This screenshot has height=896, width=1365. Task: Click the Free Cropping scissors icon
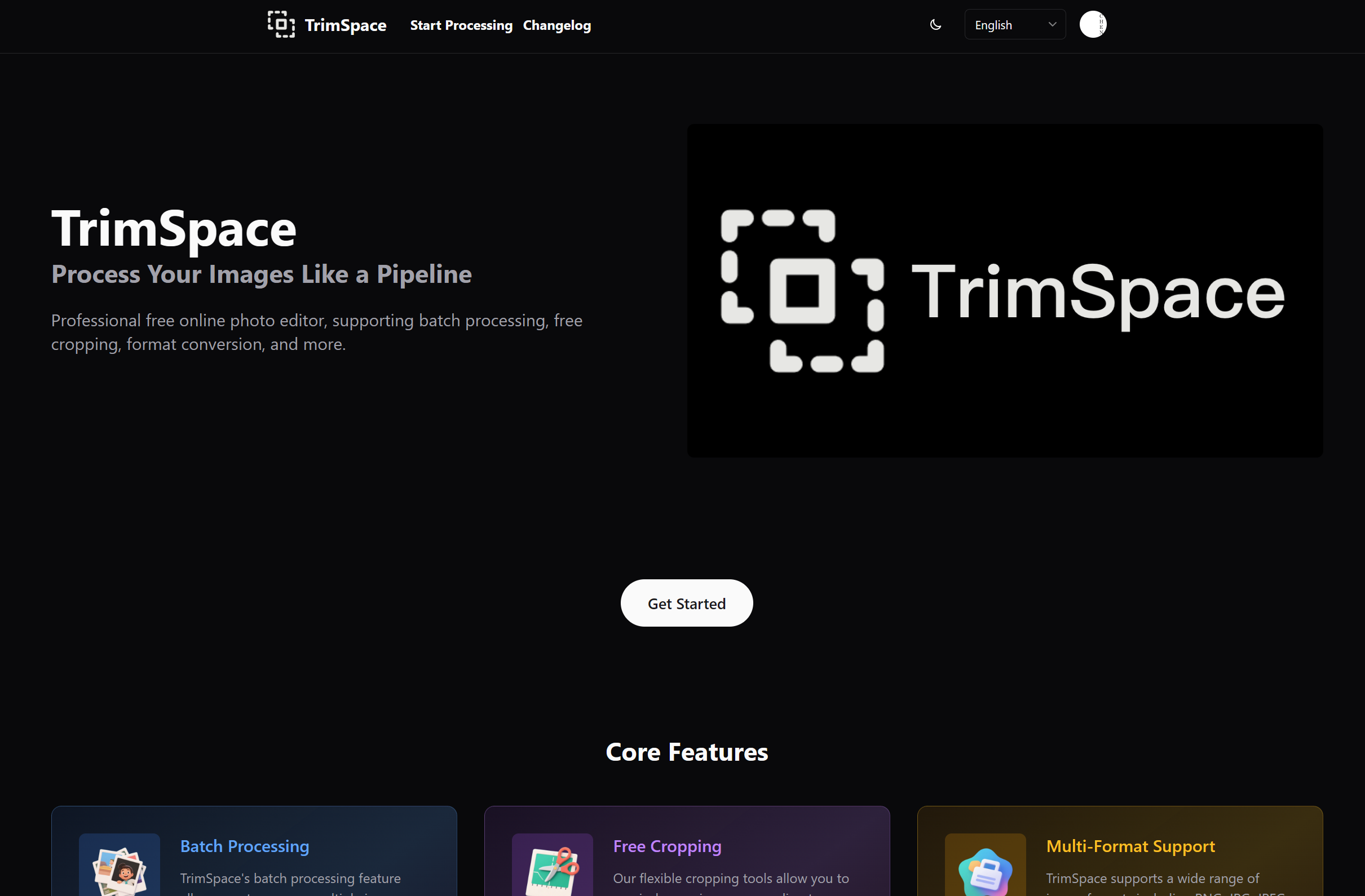click(552, 869)
